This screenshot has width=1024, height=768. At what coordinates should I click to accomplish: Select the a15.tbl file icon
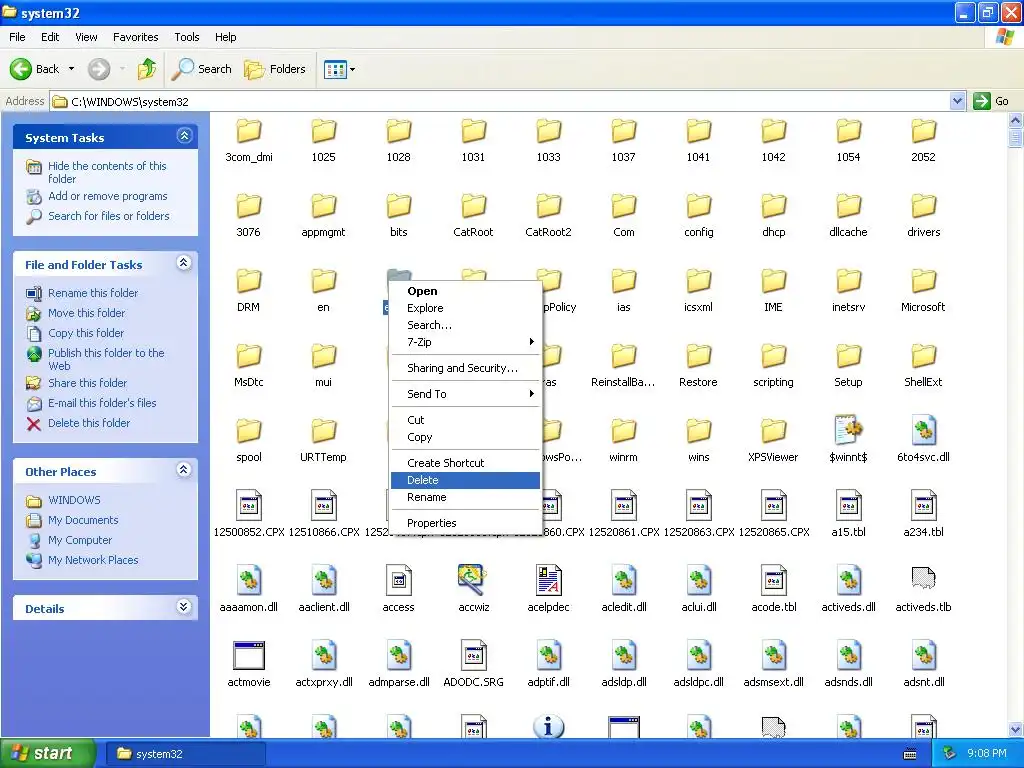tap(848, 505)
